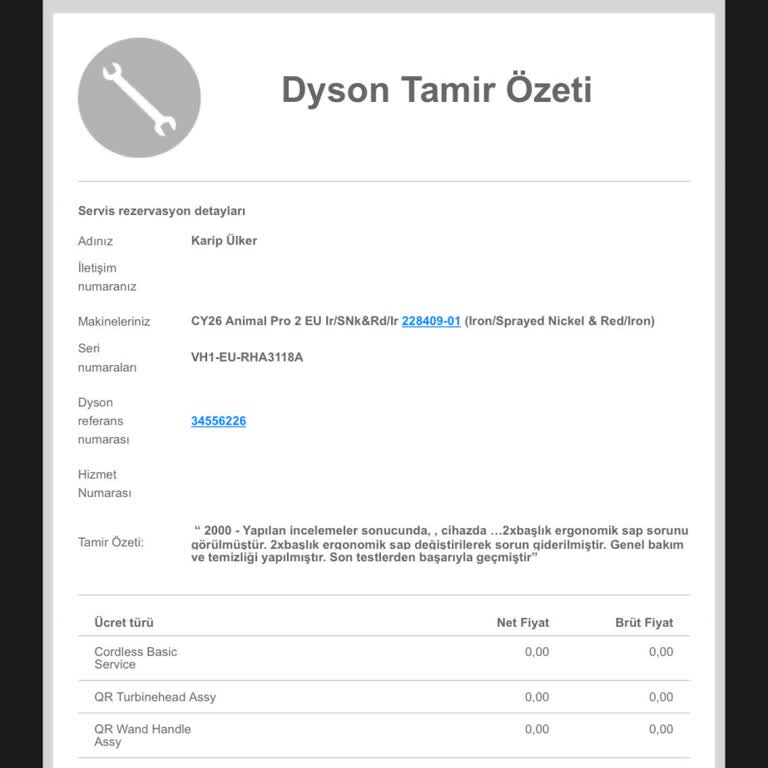Click the 'Dyson referans numarası' label
768x768 pixels.
(x=103, y=421)
